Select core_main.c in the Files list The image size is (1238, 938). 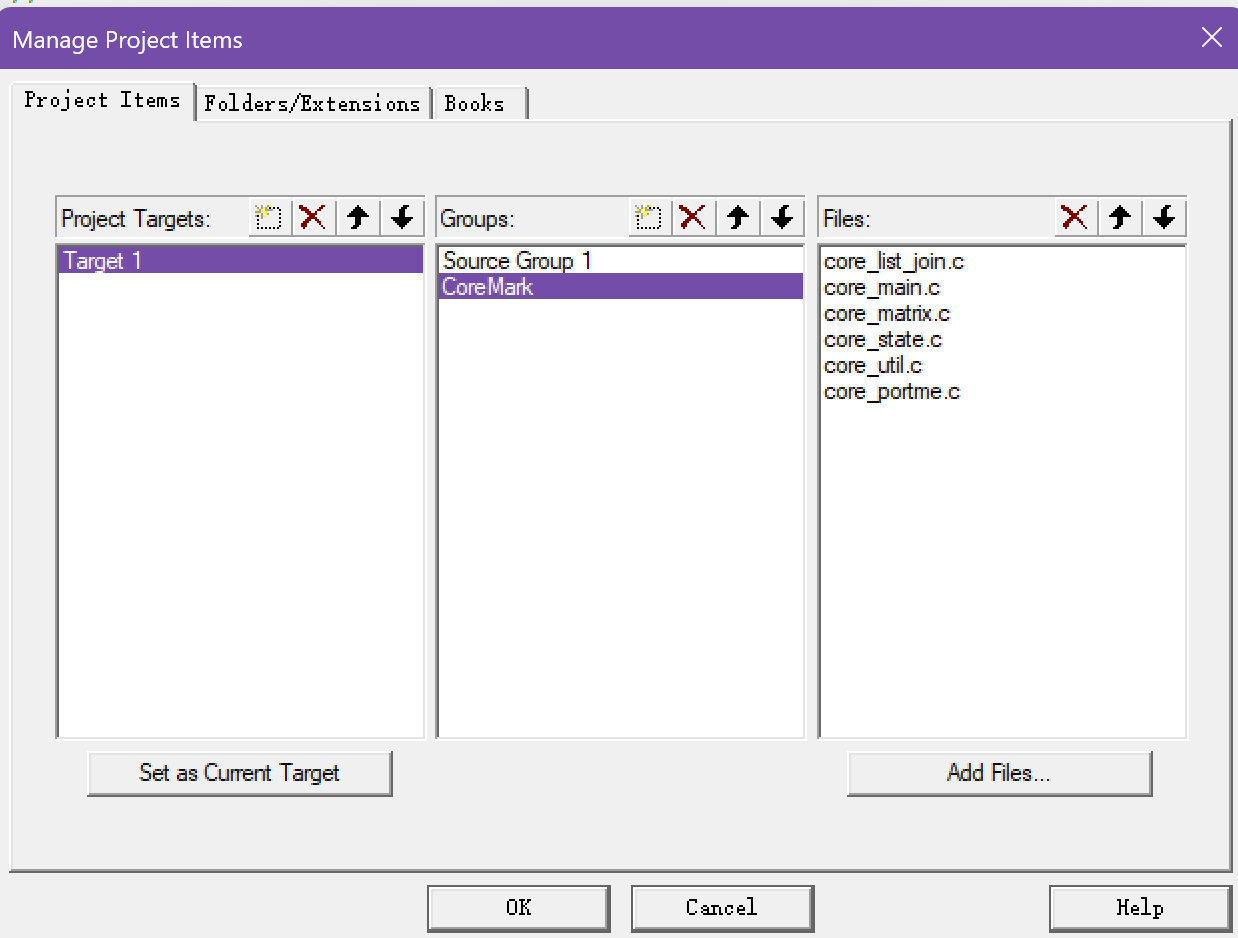[x=882, y=288]
